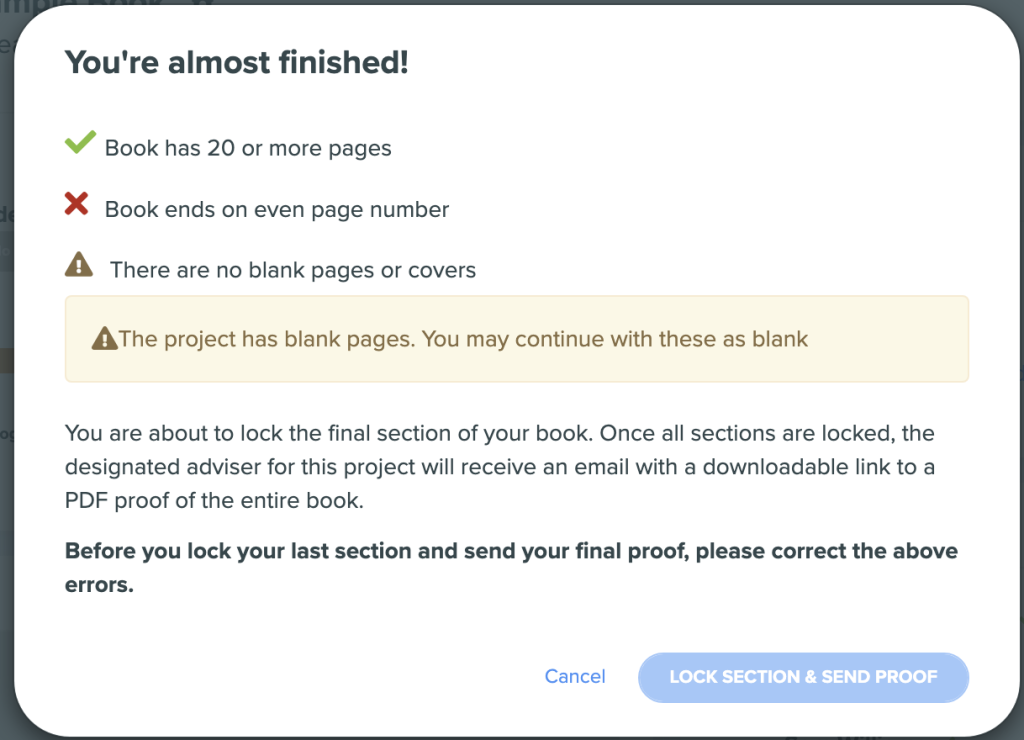Click the empty area of the yellow alert box
Viewport: 1024px width, 740px height.
(888, 339)
